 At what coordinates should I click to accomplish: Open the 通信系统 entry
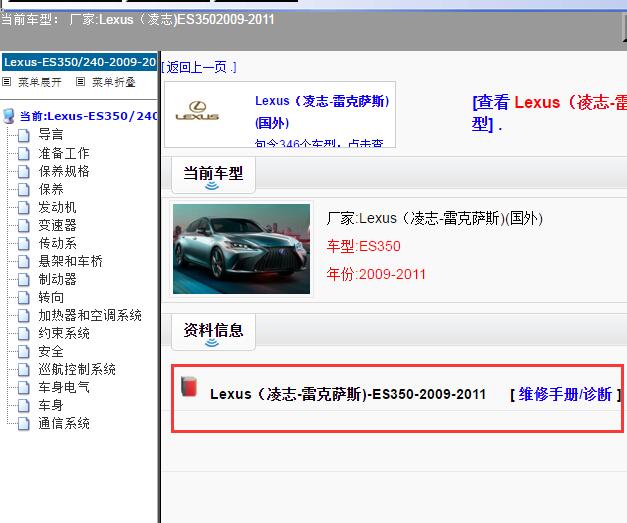pos(64,423)
